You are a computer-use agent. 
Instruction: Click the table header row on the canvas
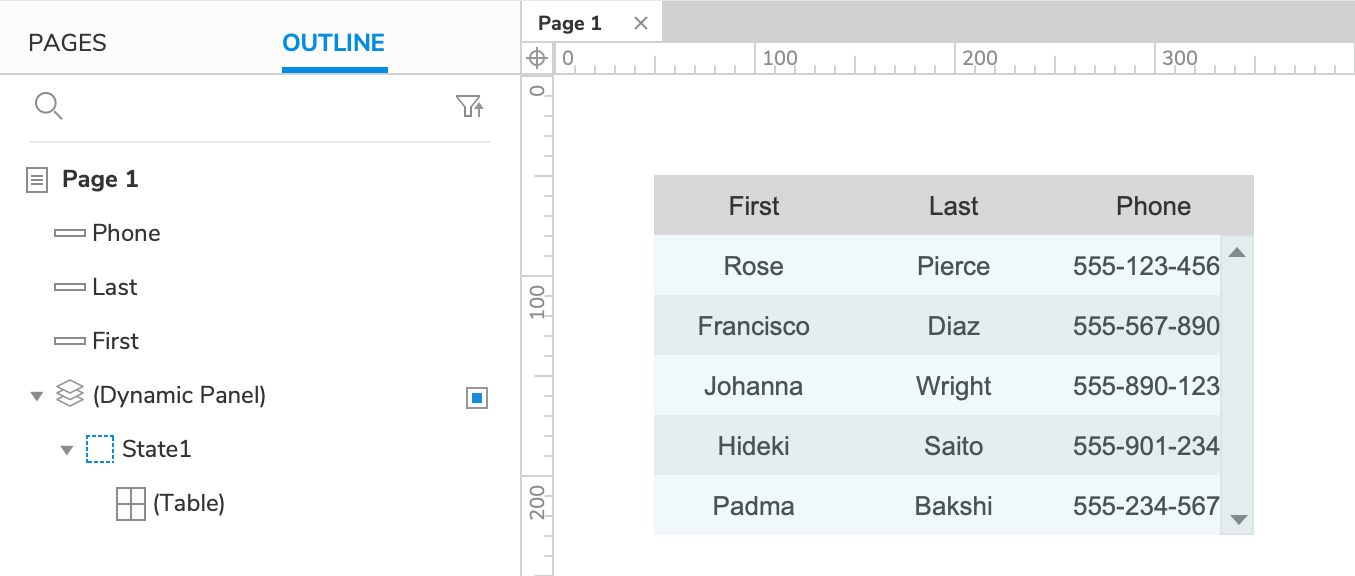tap(953, 205)
